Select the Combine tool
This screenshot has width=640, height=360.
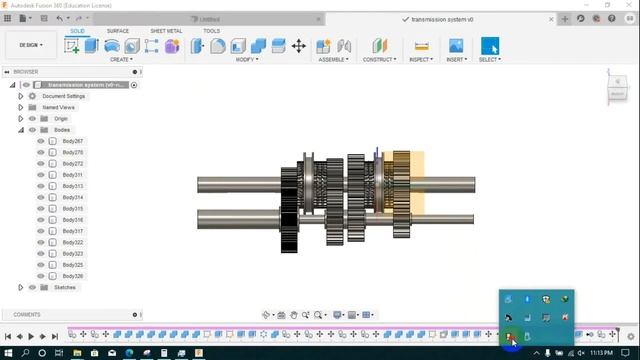(258, 46)
